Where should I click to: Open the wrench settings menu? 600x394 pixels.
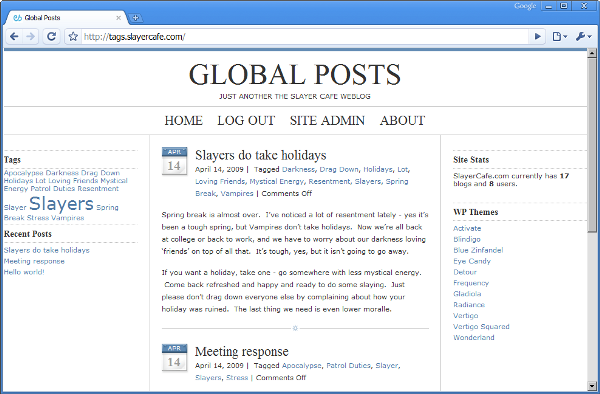point(583,37)
